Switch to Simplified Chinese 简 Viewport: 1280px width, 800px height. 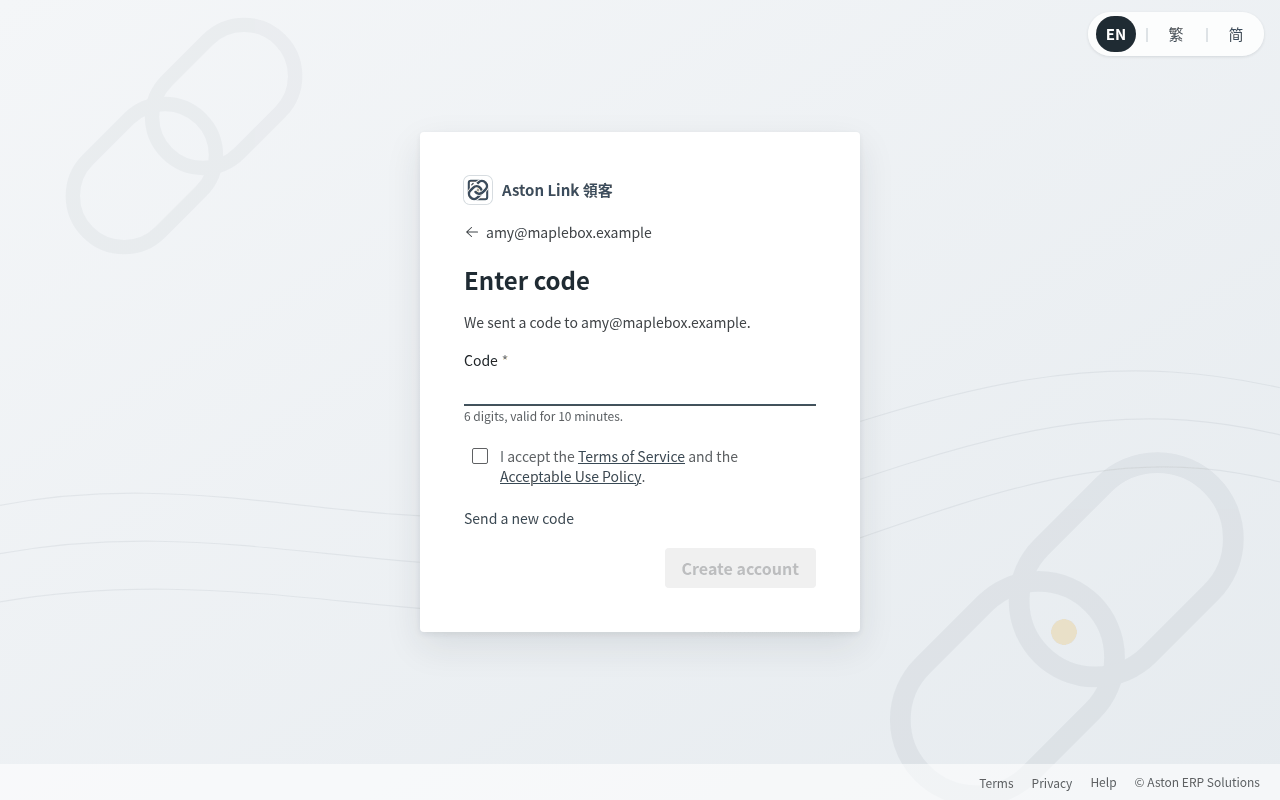click(x=1236, y=34)
